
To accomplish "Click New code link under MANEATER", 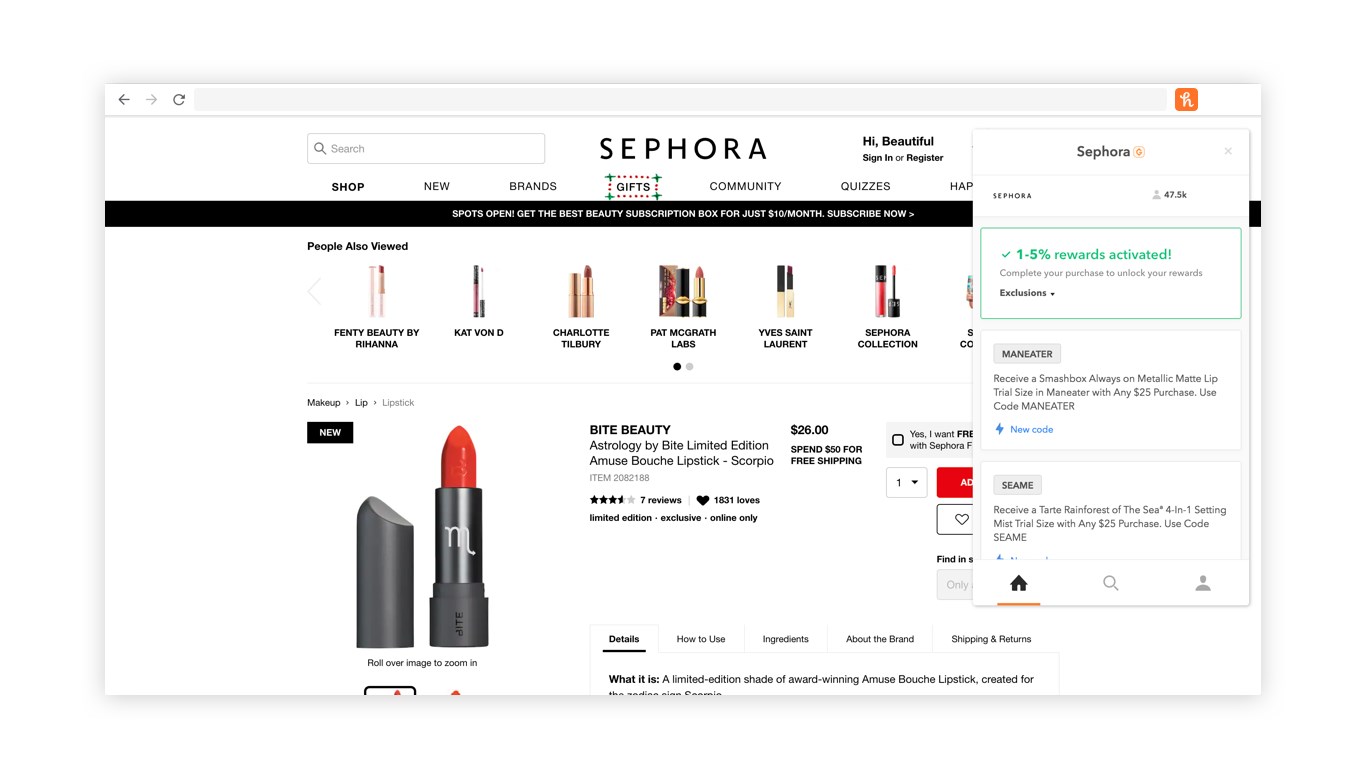I will click(1031, 429).
